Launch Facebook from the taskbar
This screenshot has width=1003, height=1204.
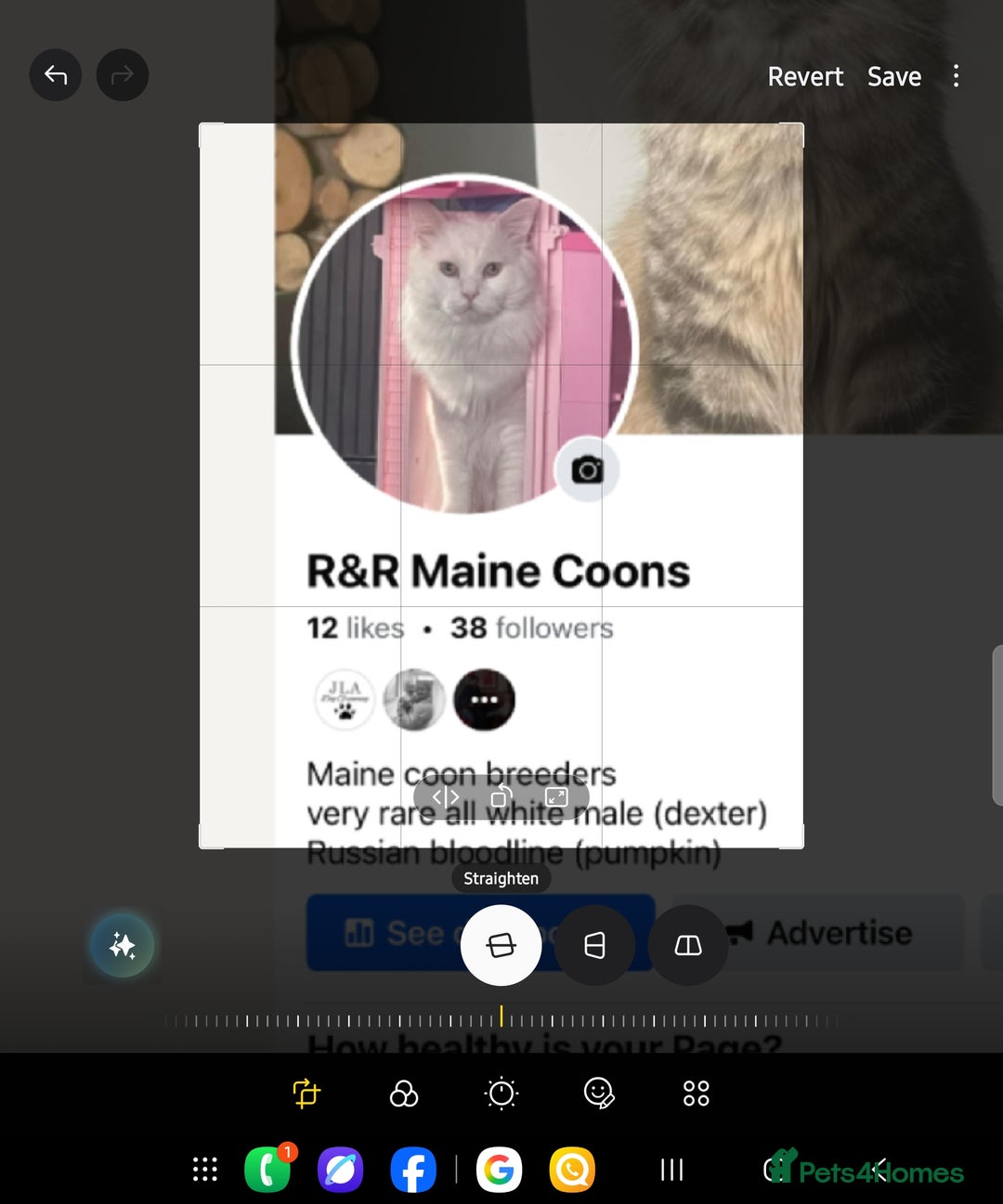coord(413,1170)
